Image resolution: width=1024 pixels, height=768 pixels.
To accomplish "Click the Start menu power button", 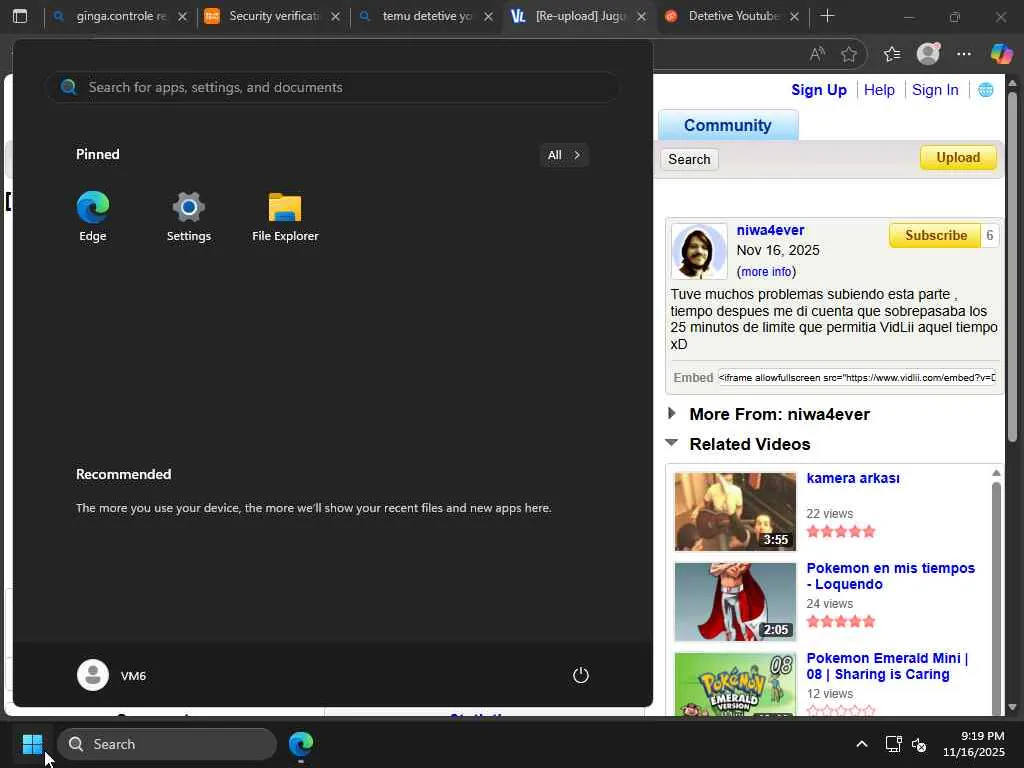I will point(581,675).
